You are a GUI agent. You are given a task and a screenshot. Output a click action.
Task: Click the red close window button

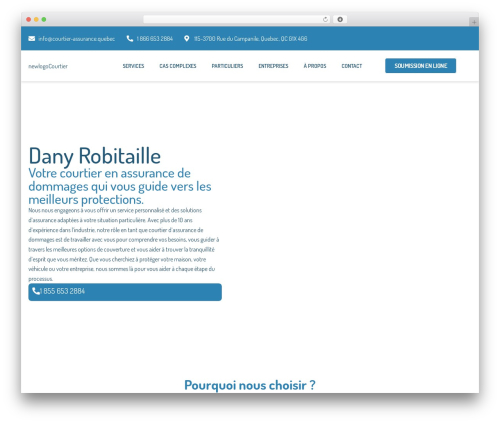pyautogui.click(x=29, y=19)
